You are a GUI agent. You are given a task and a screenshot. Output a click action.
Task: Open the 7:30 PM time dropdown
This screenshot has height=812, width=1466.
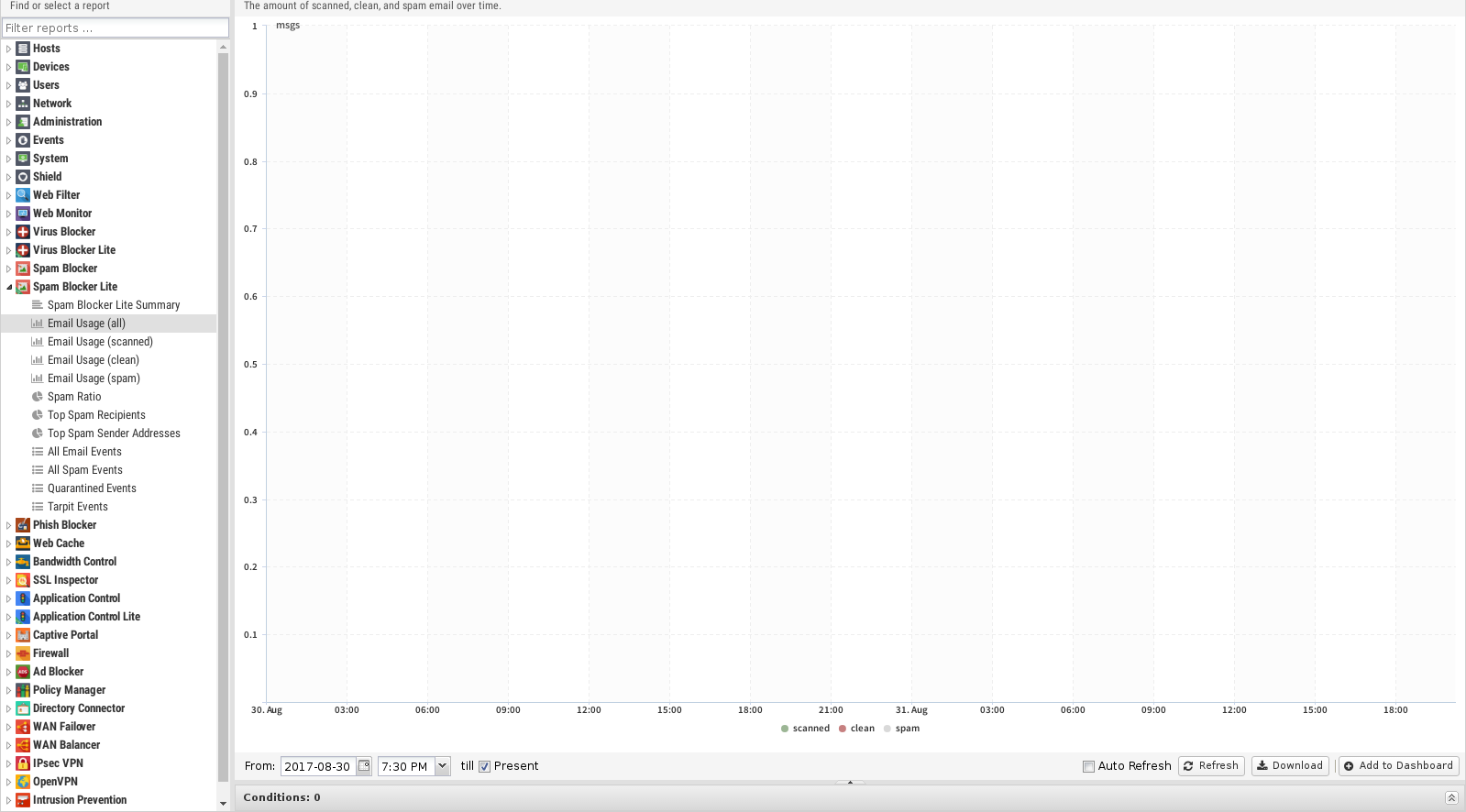(443, 766)
